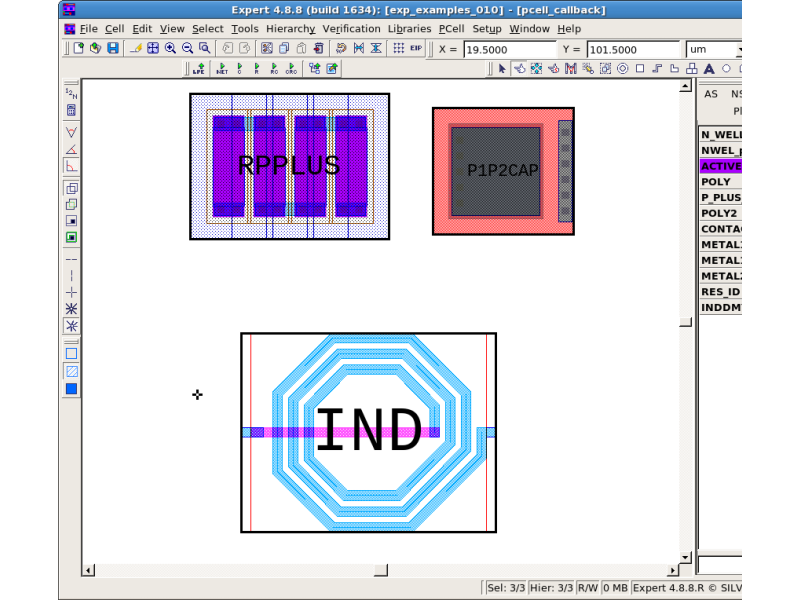
Task: Toggle the solid blue fill mode
Action: [x=71, y=389]
